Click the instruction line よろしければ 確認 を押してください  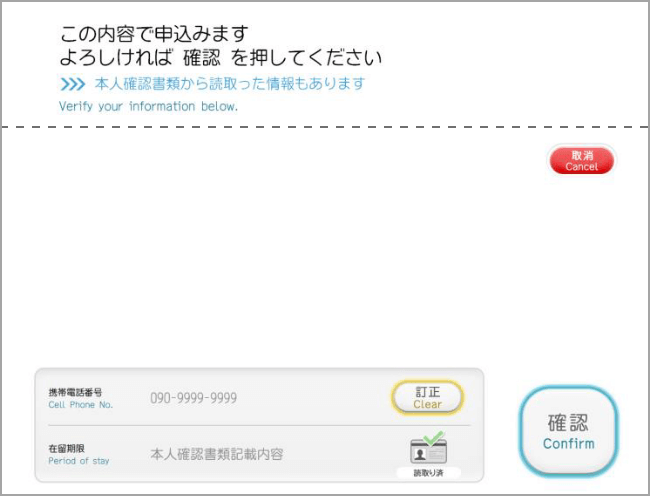(221, 58)
